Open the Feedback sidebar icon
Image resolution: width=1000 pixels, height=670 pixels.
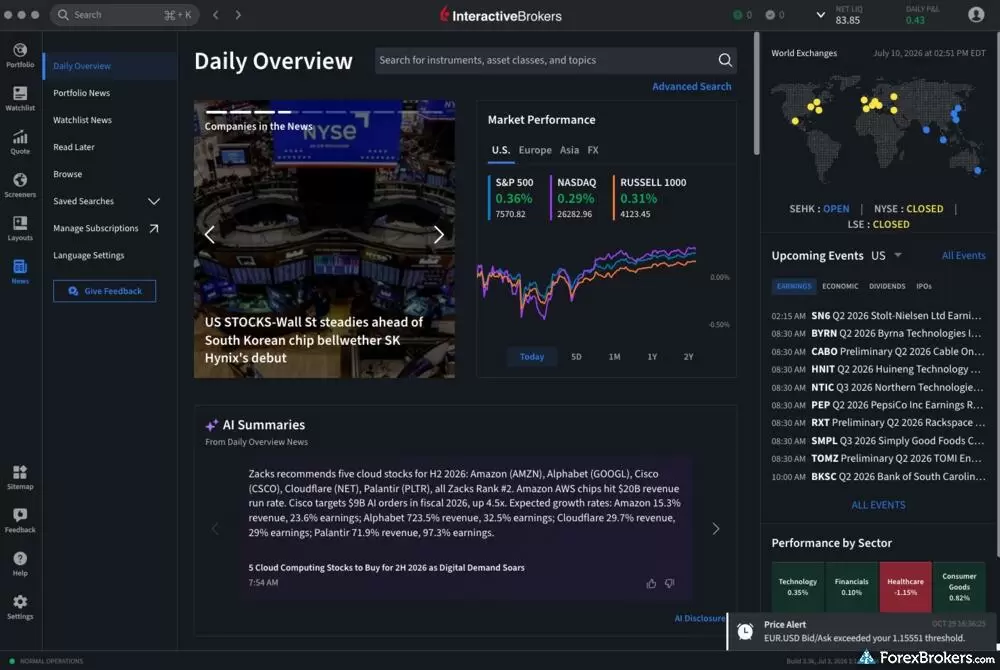[20, 520]
